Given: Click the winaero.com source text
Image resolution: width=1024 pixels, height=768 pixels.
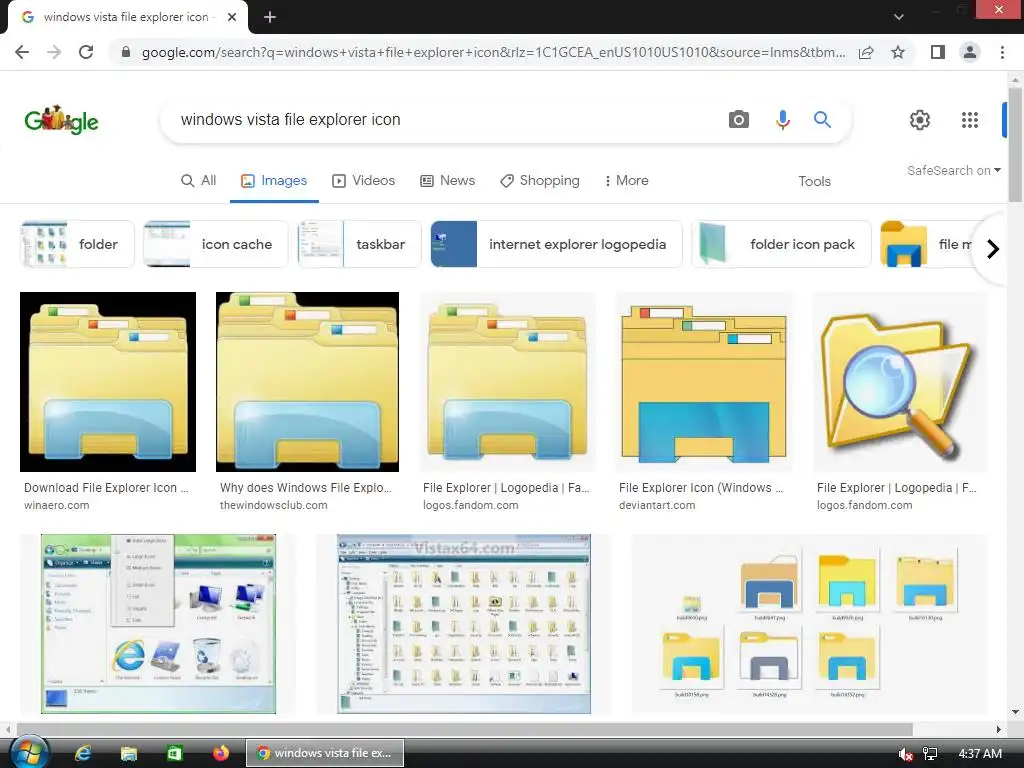Looking at the screenshot, I should [x=56, y=505].
